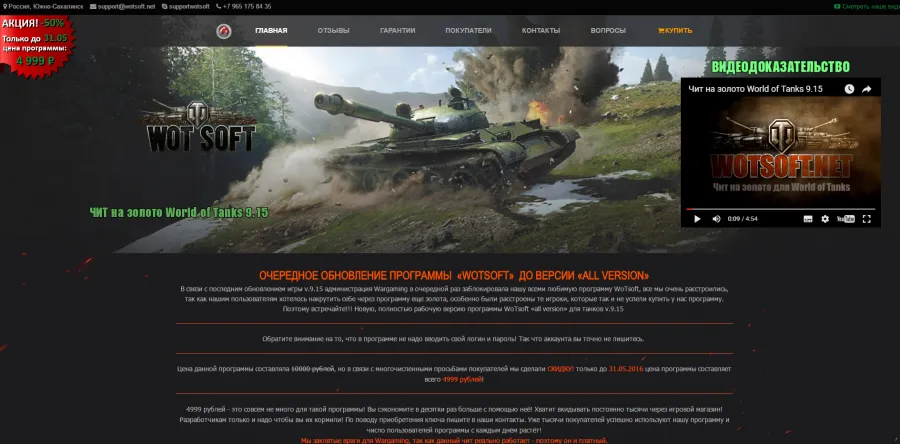Click the support@wotsoft.net email link
Screen dimensions: 900x444
[x=123, y=6]
